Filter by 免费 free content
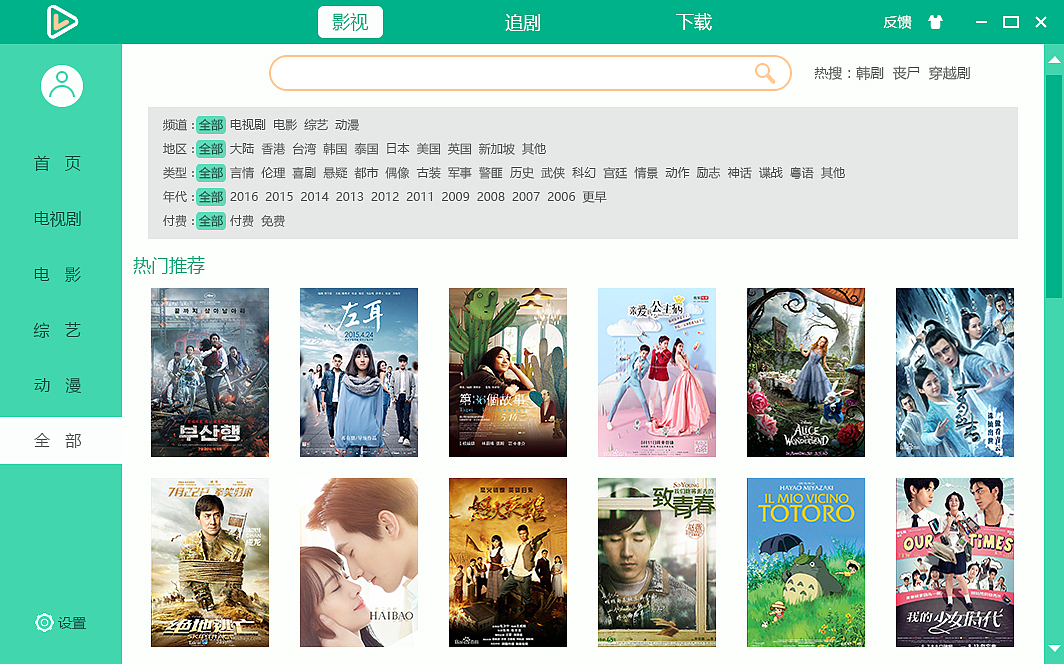Screen dimensions: 1064x664 [273, 221]
